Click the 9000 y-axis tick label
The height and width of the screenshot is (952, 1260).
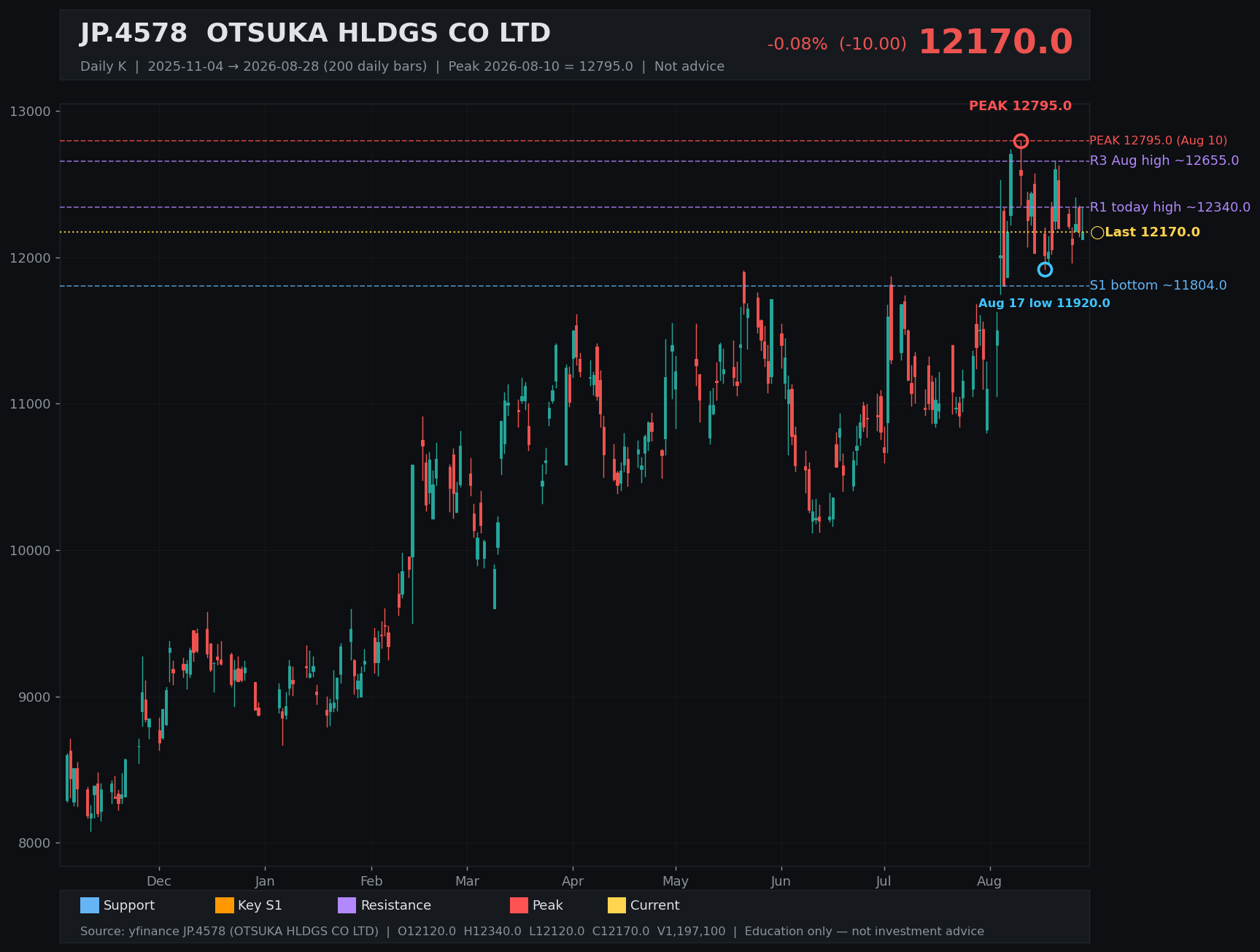tap(34, 697)
